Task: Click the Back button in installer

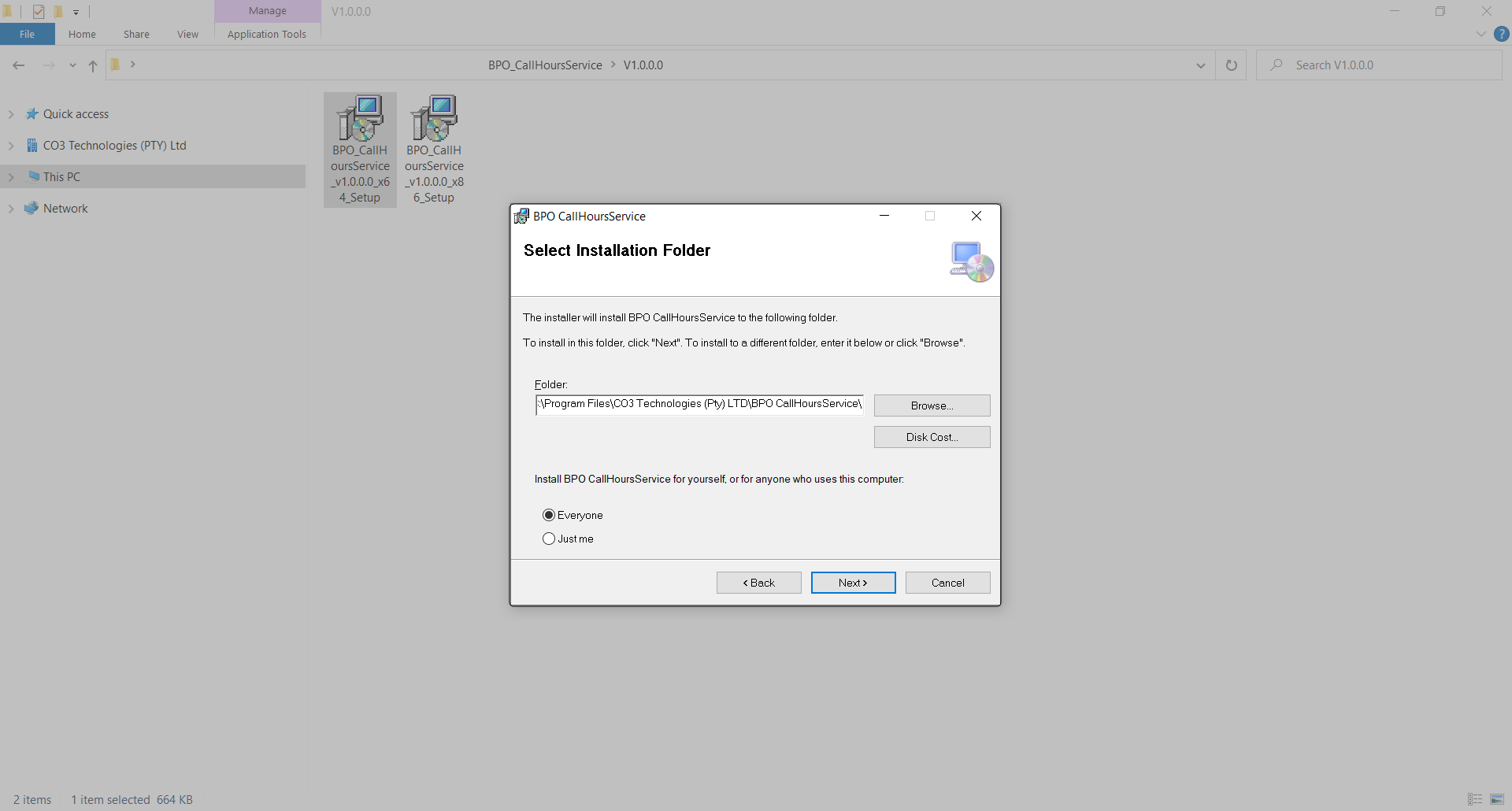Action: [759, 583]
